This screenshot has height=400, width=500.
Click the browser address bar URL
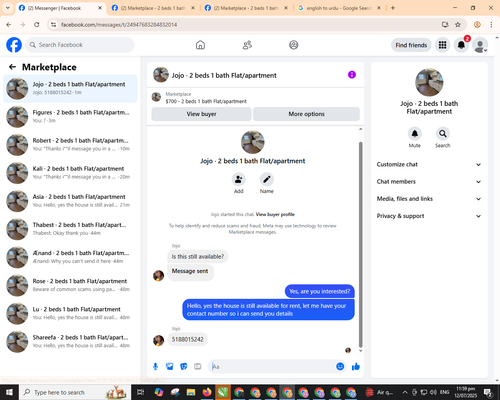(119, 25)
